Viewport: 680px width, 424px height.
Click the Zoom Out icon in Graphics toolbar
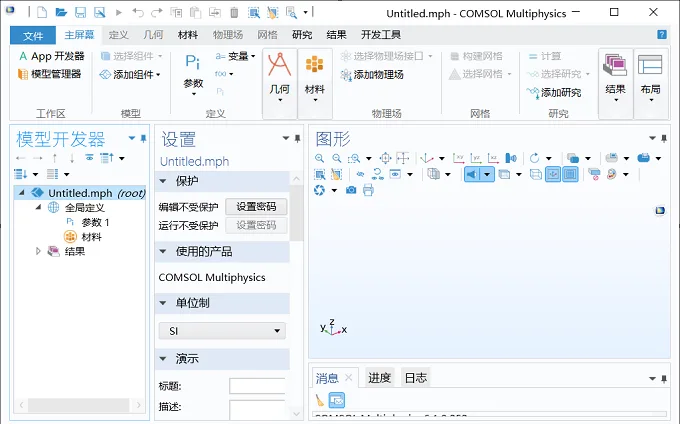point(337,158)
